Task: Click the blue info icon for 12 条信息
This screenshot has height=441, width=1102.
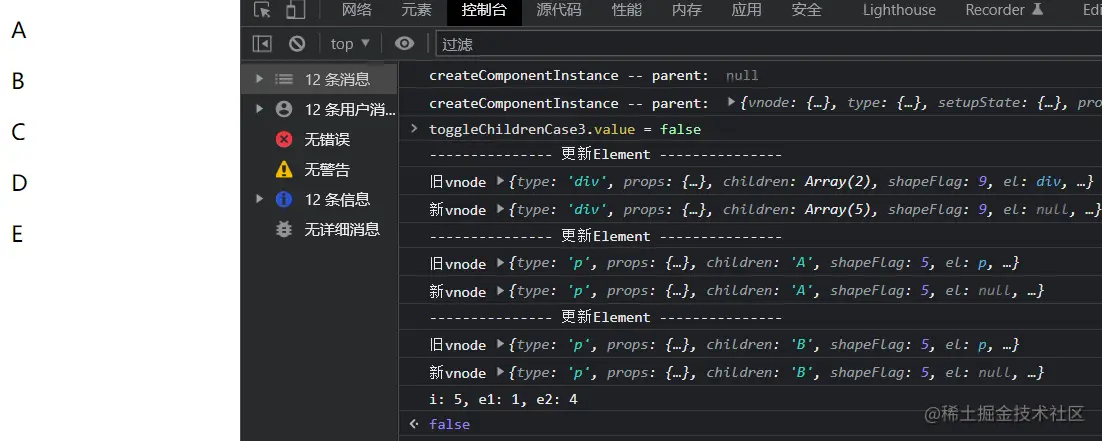Action: 284,199
